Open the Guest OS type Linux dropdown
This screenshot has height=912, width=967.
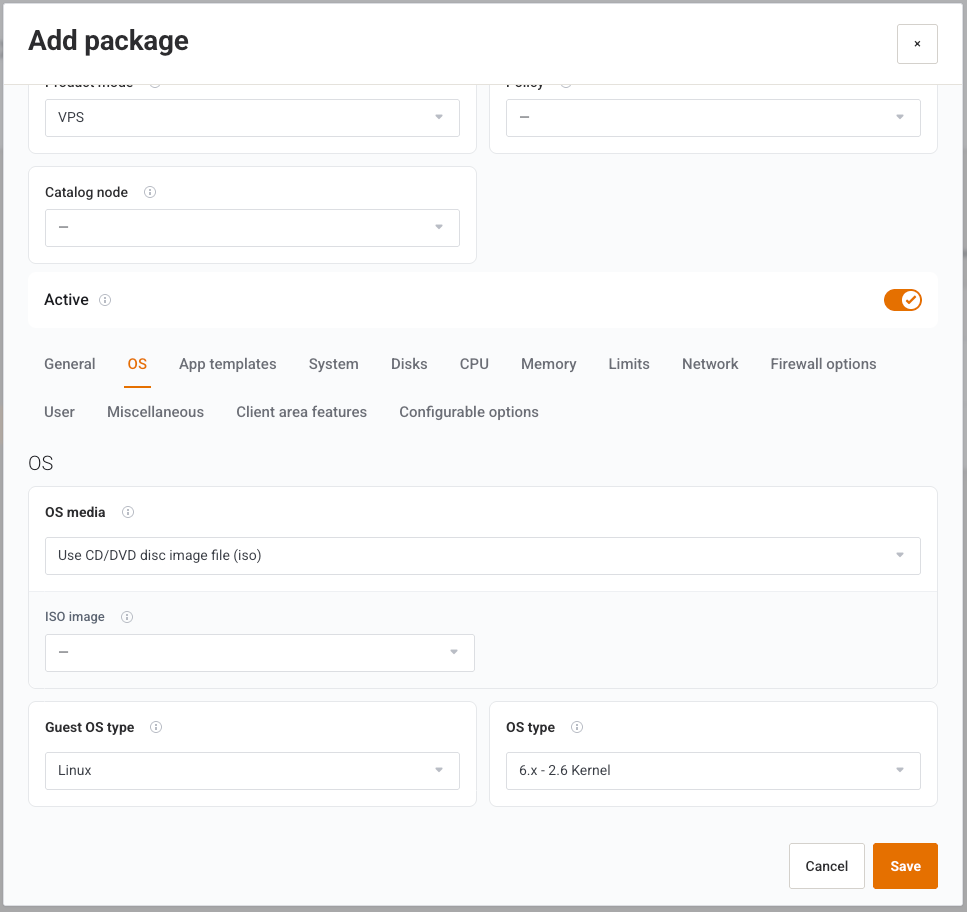[252, 771]
